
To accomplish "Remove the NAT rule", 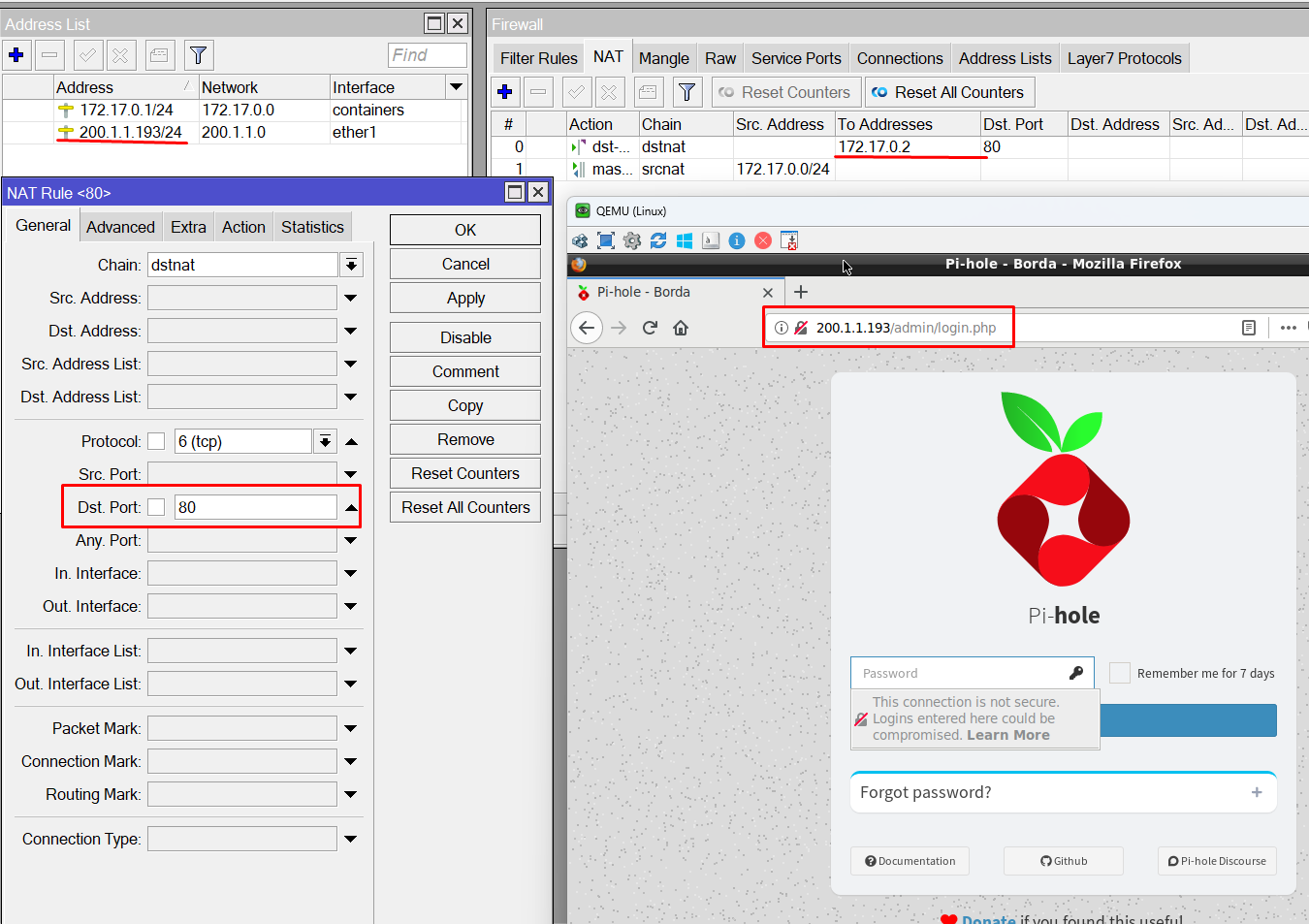I will [x=465, y=439].
